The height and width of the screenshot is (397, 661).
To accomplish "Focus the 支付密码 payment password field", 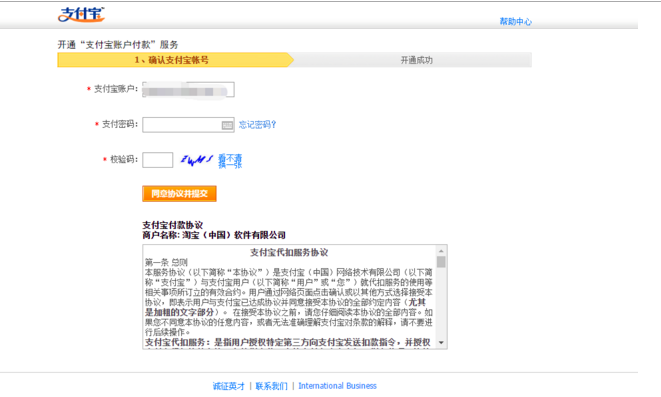I will (x=188, y=125).
